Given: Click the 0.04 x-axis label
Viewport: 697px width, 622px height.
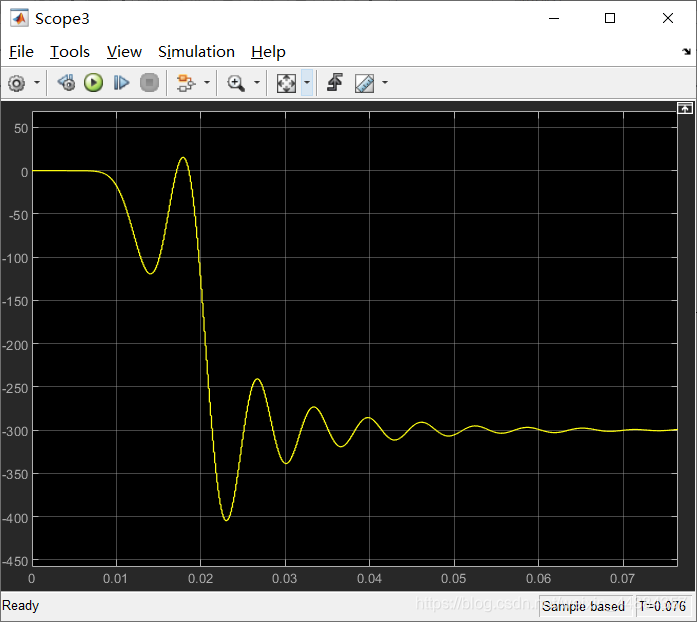Looking at the screenshot, I should coord(369,578).
